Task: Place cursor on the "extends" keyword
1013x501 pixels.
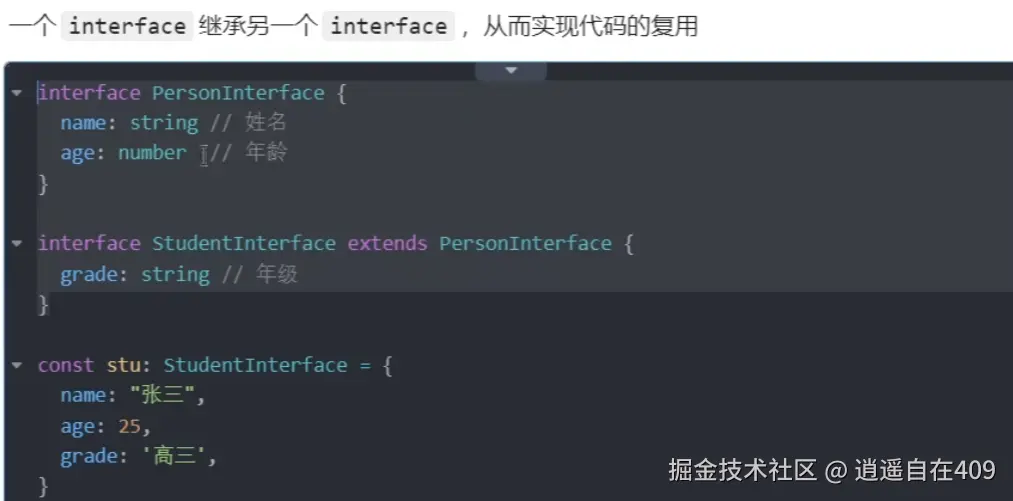Action: click(x=387, y=244)
